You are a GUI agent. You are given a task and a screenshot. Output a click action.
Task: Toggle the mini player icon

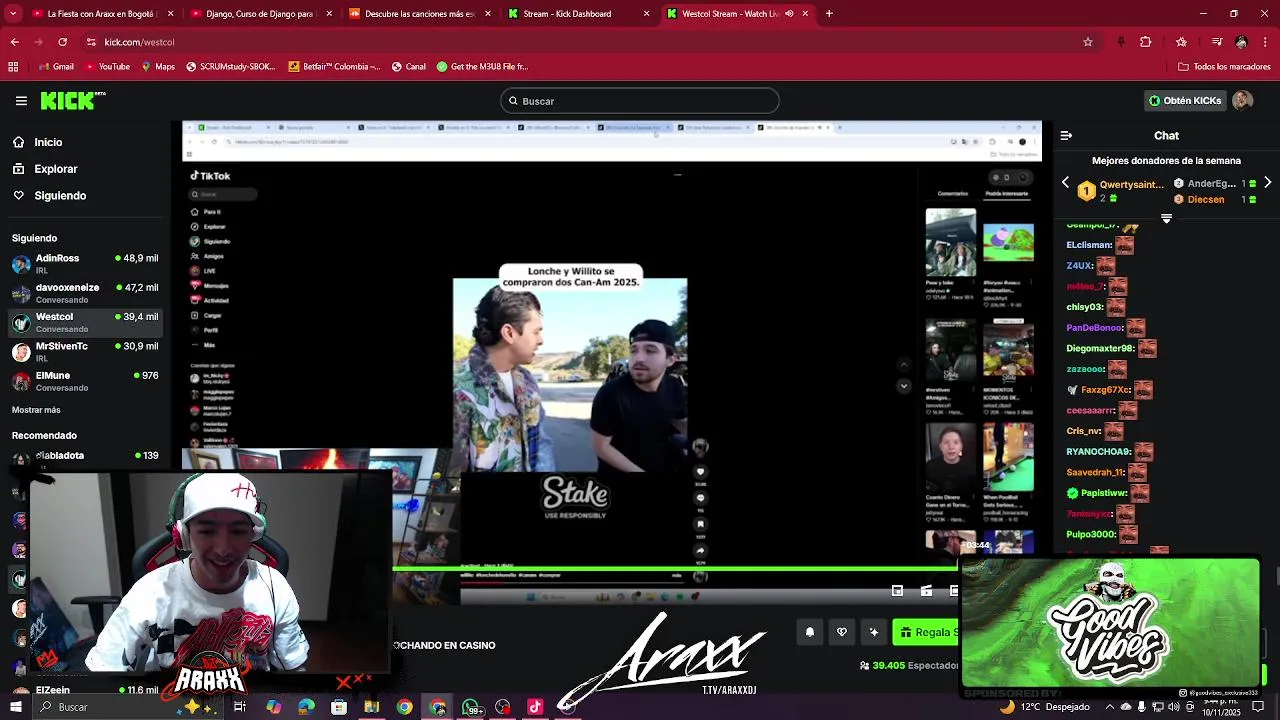[897, 591]
